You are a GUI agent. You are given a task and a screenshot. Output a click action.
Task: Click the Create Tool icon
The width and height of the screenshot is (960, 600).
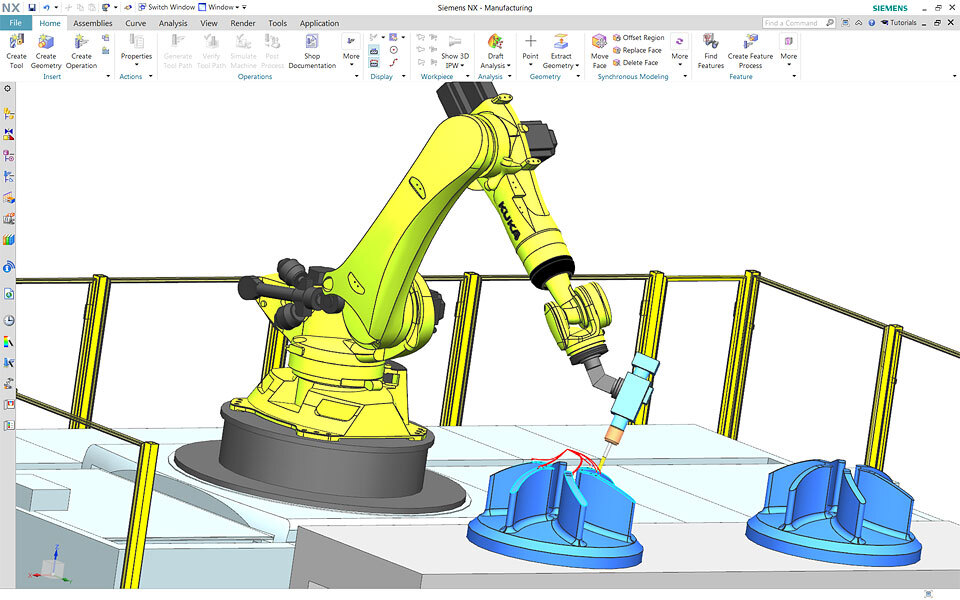click(x=16, y=42)
